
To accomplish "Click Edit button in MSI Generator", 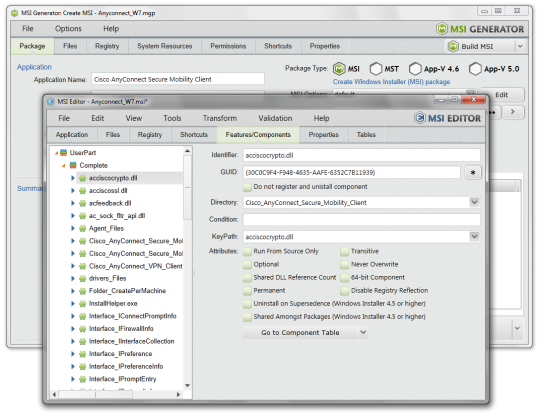I will click(x=501, y=95).
